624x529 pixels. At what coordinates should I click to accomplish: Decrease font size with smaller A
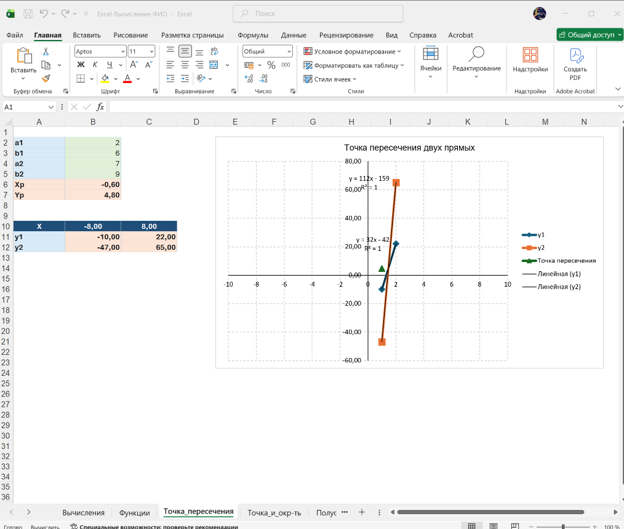148,65
